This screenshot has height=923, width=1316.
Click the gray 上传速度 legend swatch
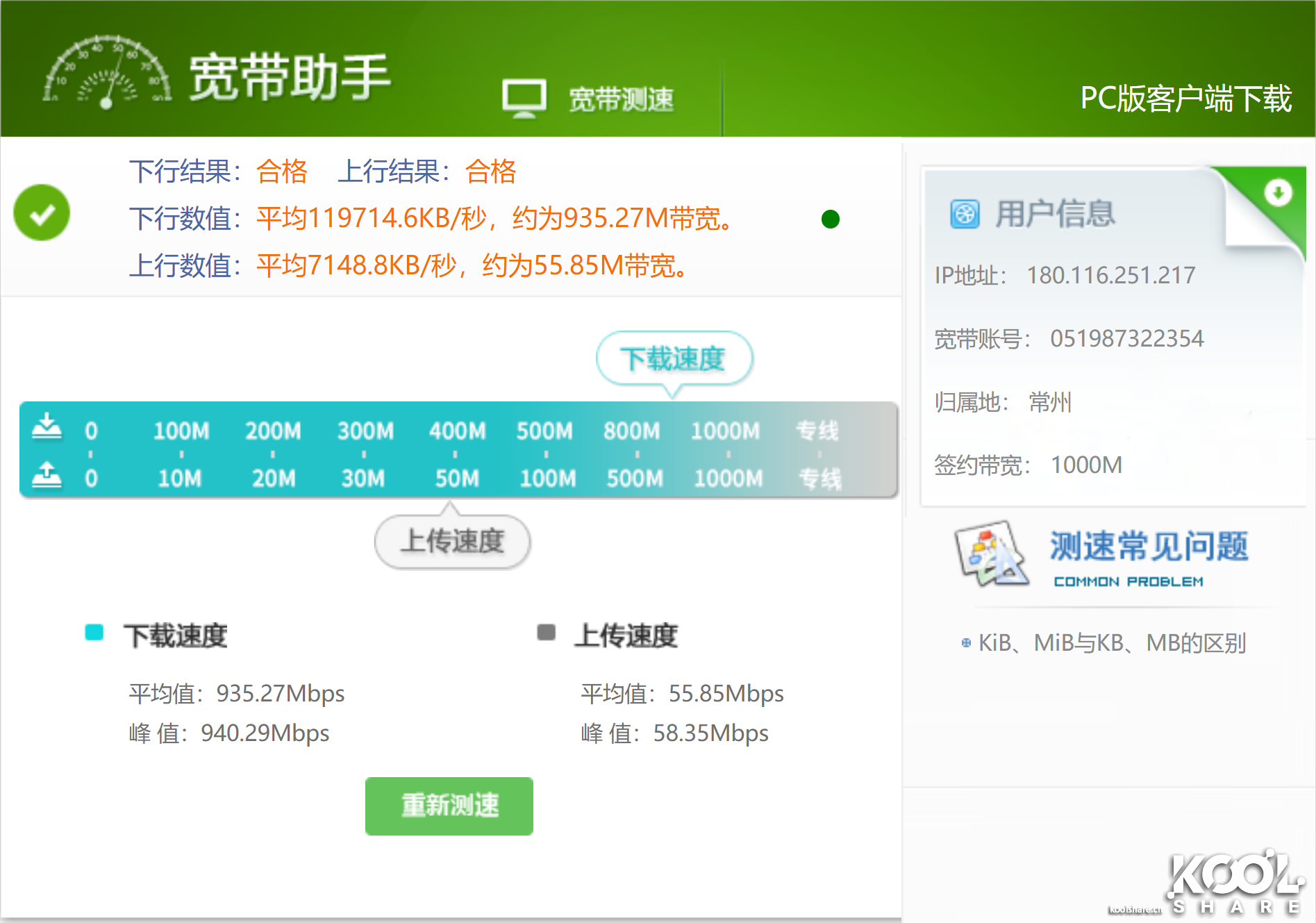(546, 633)
